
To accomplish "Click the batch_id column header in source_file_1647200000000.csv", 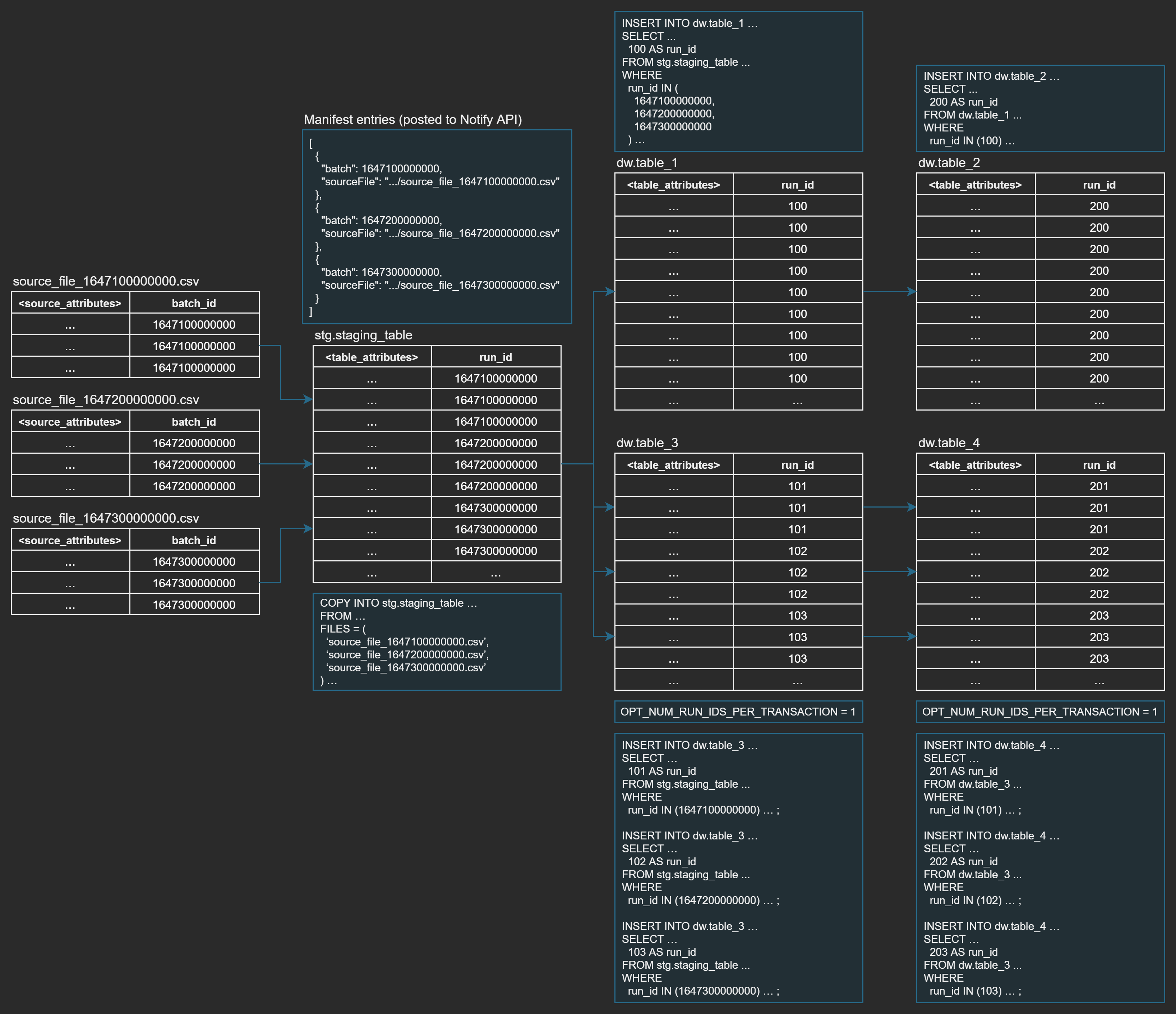I will click(x=194, y=422).
